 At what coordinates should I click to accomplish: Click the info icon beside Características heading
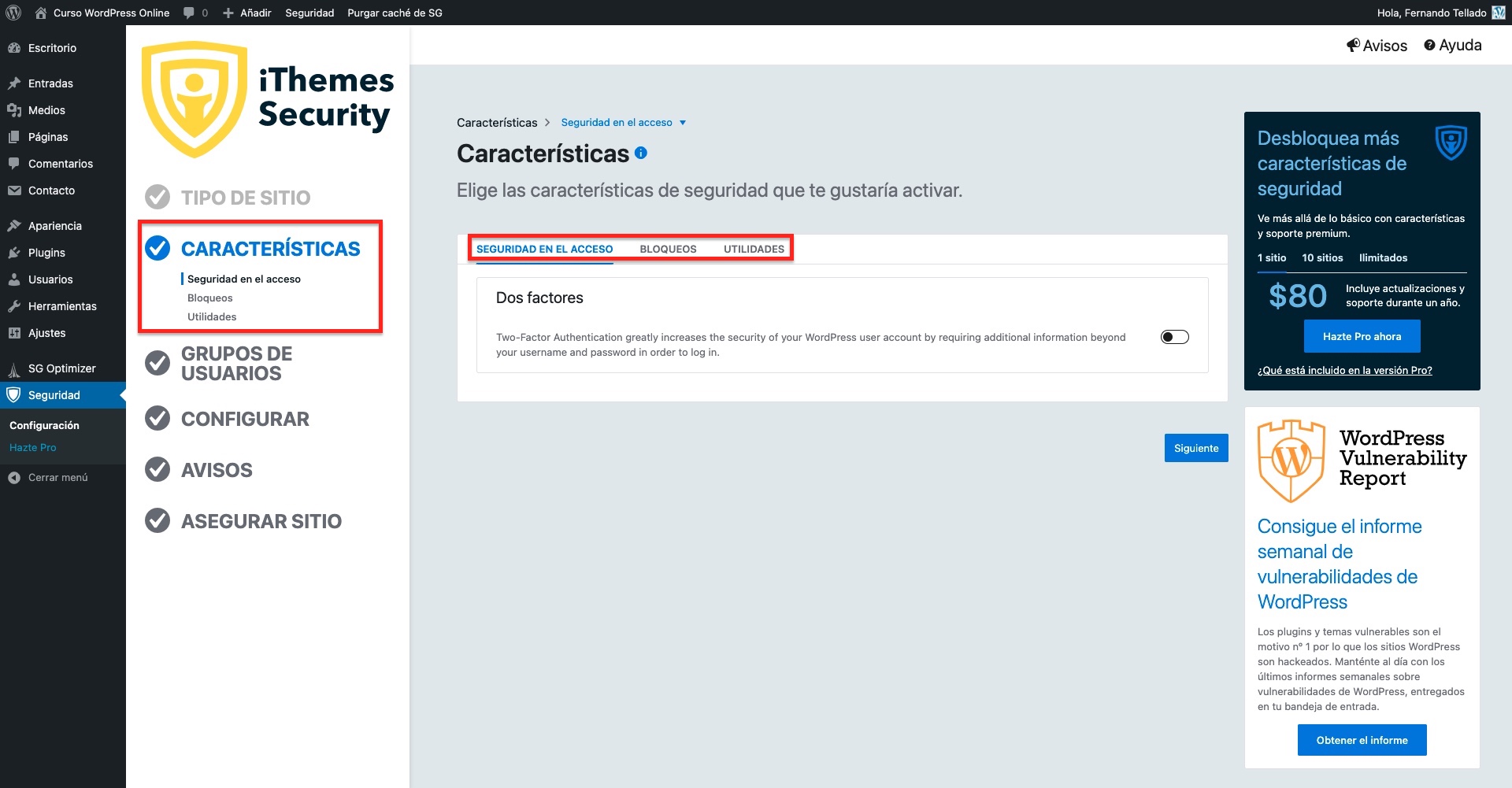pos(641,153)
